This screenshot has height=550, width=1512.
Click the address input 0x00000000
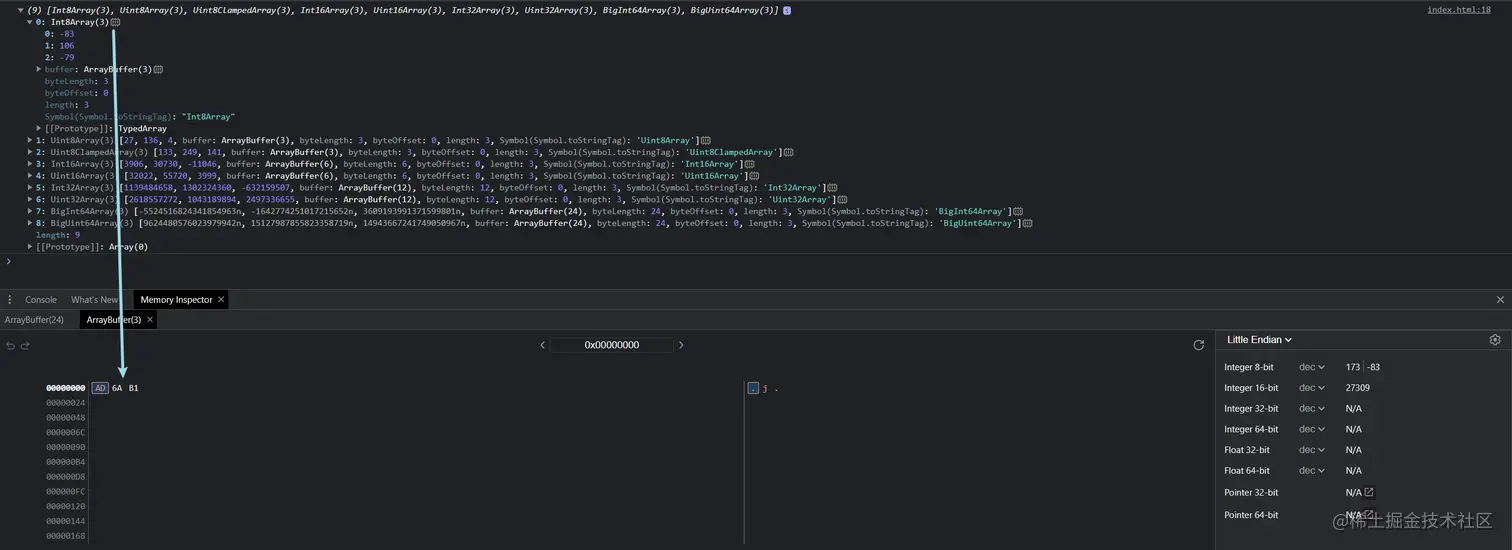tap(612, 345)
